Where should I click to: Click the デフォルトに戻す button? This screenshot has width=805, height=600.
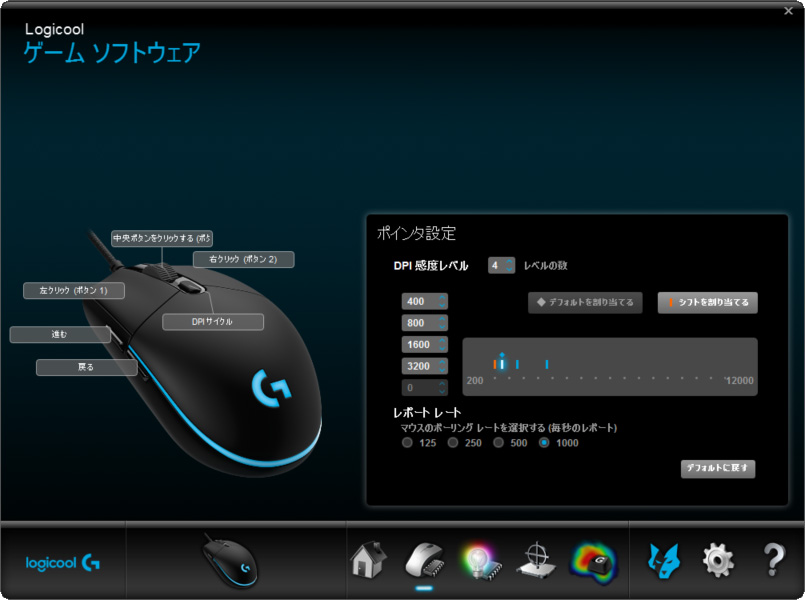coord(717,468)
